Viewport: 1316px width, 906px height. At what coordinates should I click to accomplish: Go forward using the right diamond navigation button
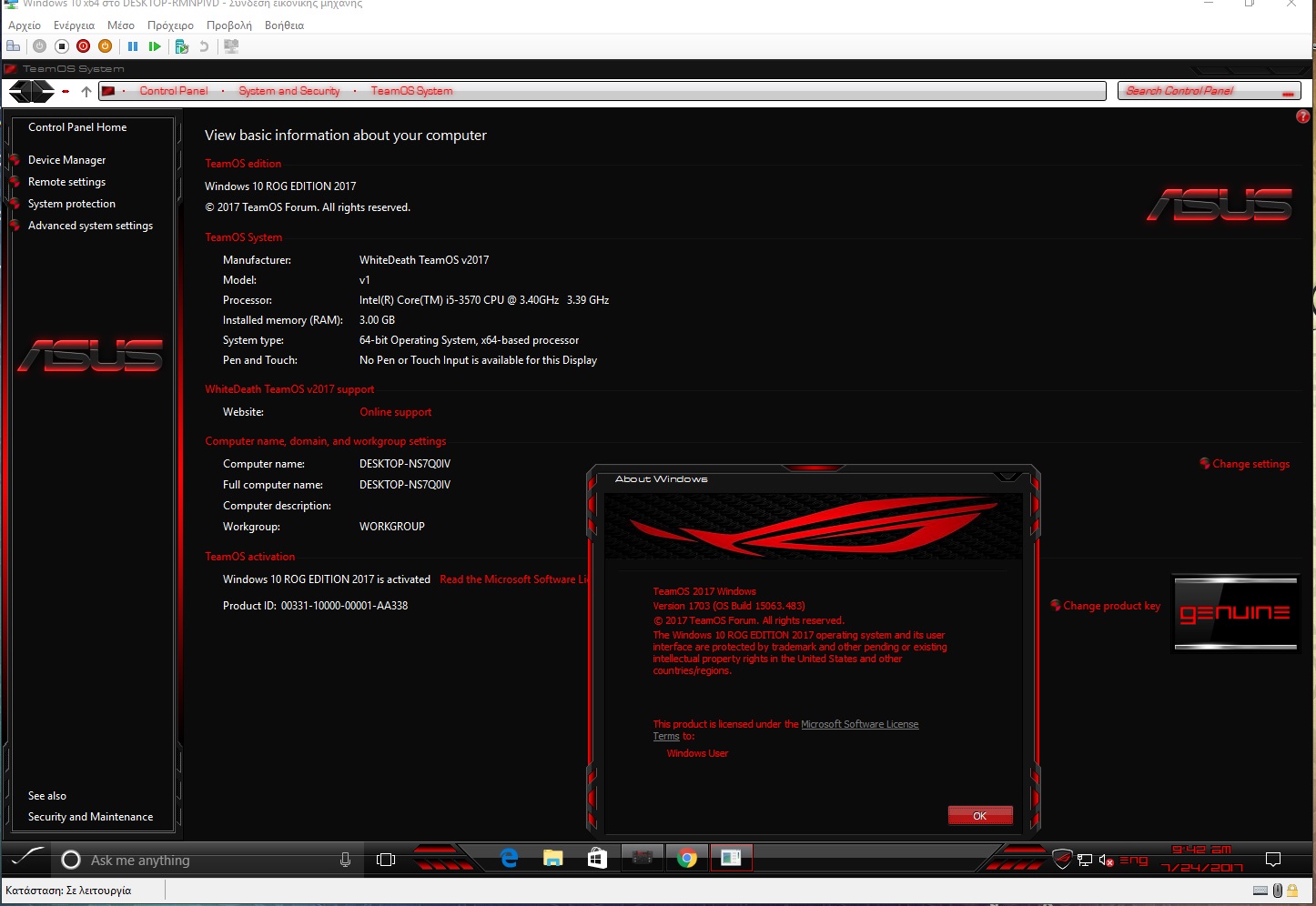tap(44, 91)
